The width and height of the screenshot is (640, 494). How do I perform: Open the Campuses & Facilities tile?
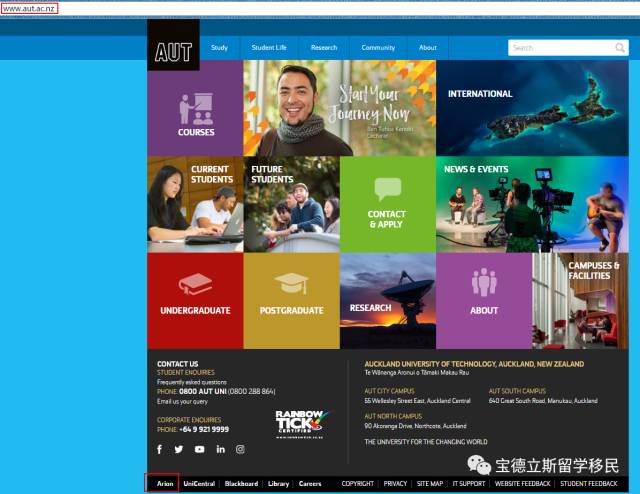click(580, 301)
